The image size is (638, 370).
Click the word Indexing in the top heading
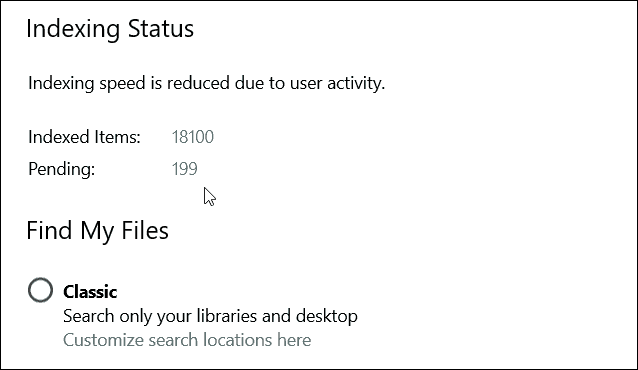point(73,30)
